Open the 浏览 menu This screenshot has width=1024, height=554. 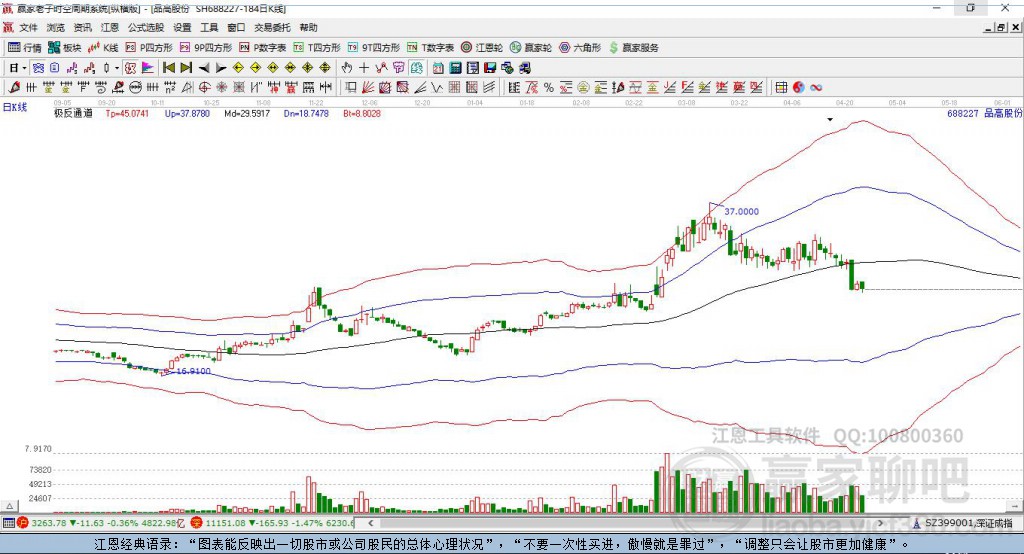point(56,27)
